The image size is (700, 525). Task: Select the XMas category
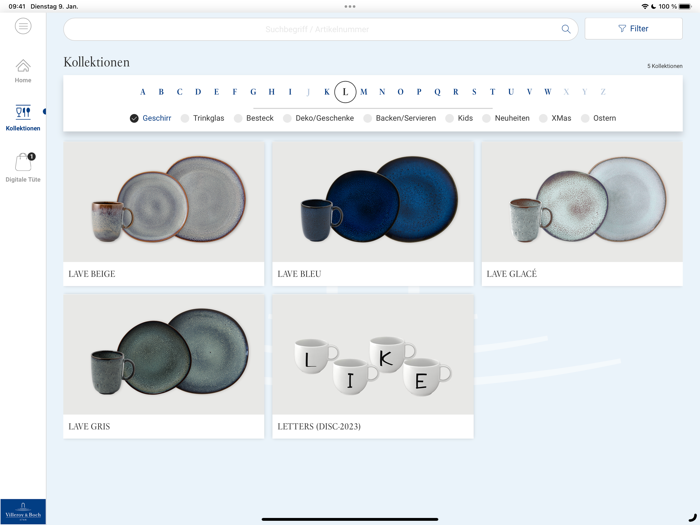(555, 118)
